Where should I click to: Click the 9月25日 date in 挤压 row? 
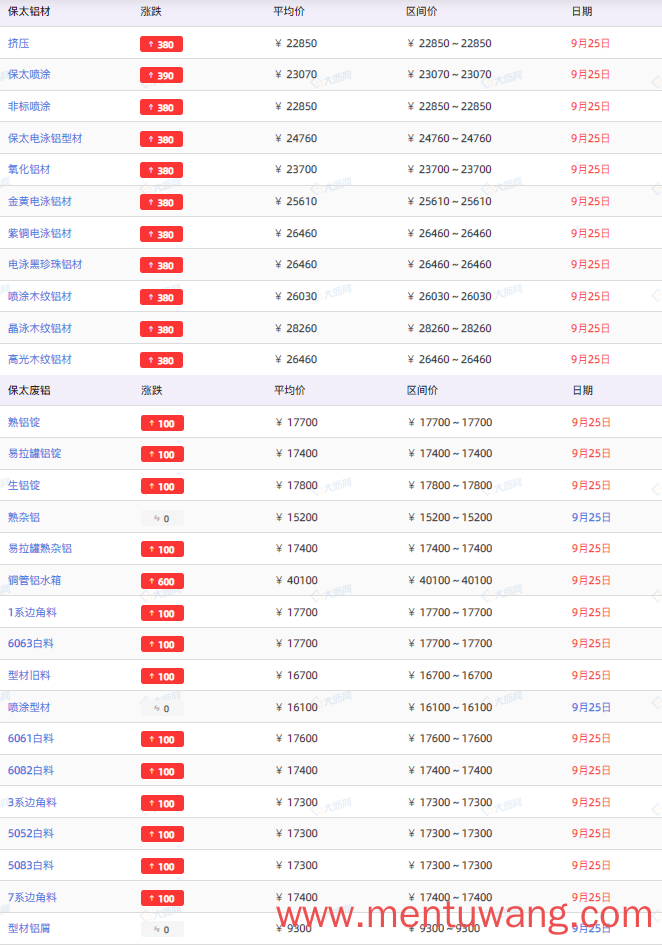(x=590, y=43)
